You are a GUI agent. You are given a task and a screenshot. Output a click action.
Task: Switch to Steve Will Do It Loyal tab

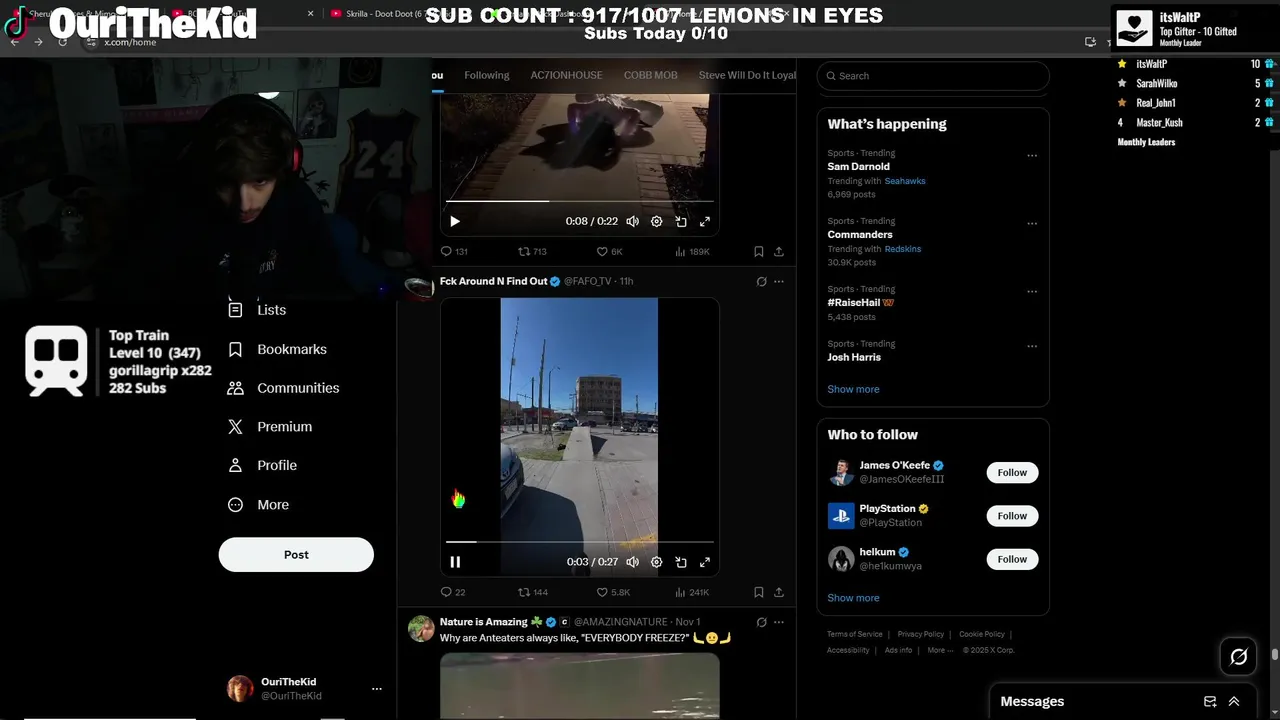pos(747,75)
